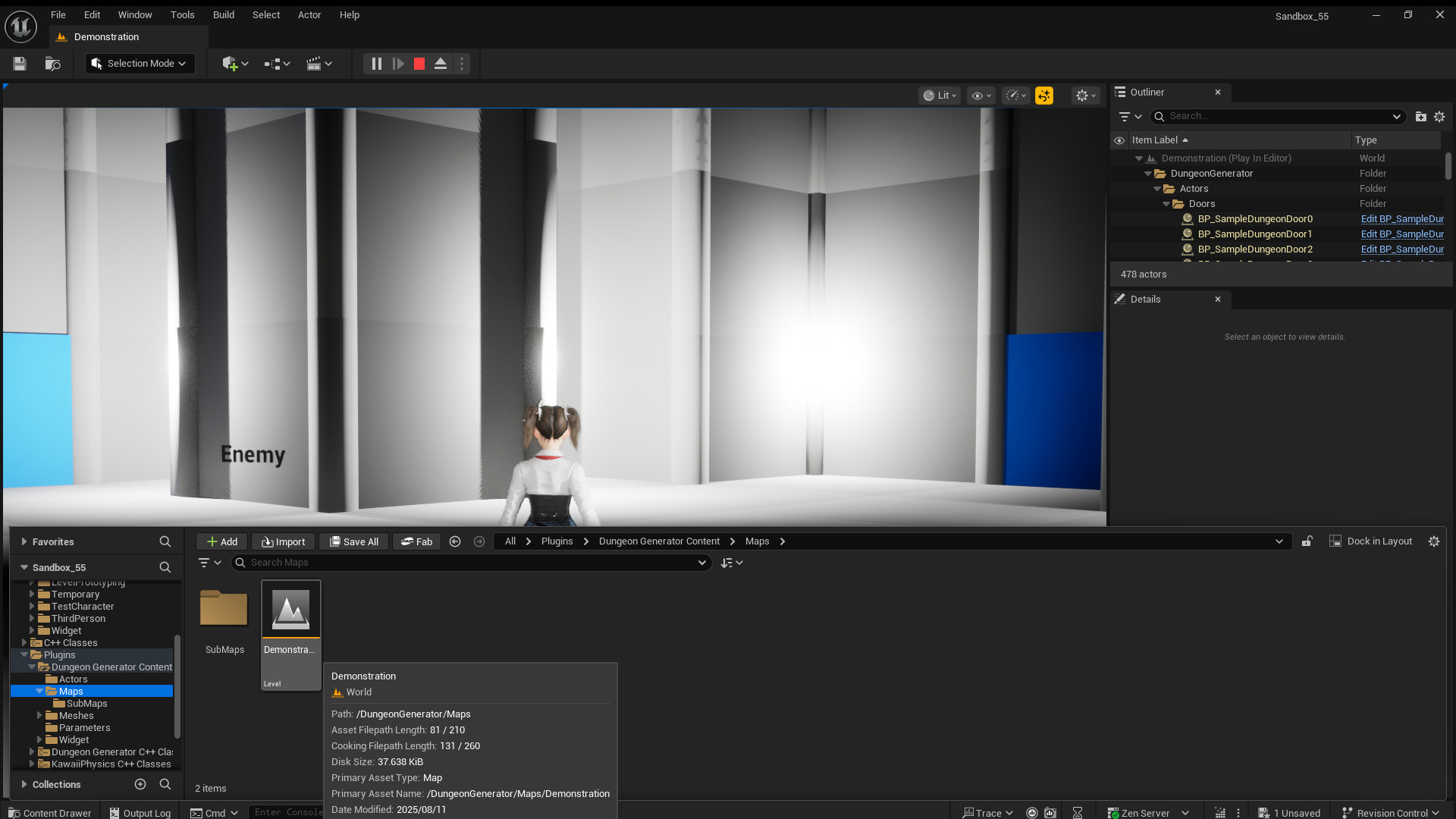1456x819 pixels.
Task: Click Dock in Layout
Action: pos(1371,541)
